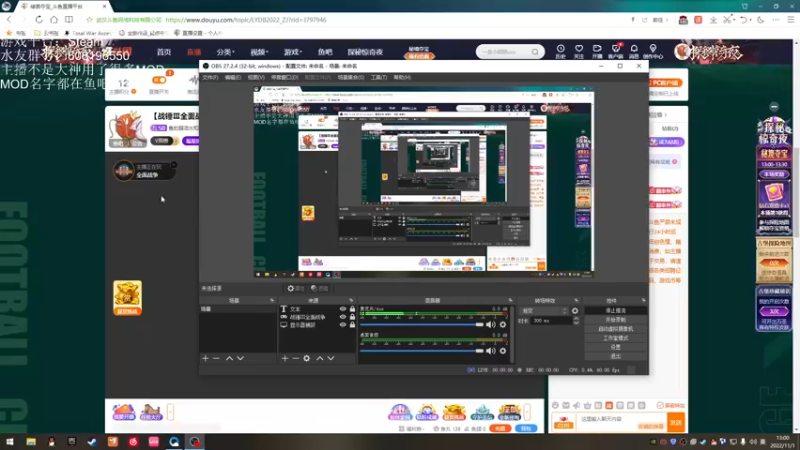The height and width of the screenshot is (450, 800).
Task: Open Douyu 消息 message bell icon
Action: [634, 51]
